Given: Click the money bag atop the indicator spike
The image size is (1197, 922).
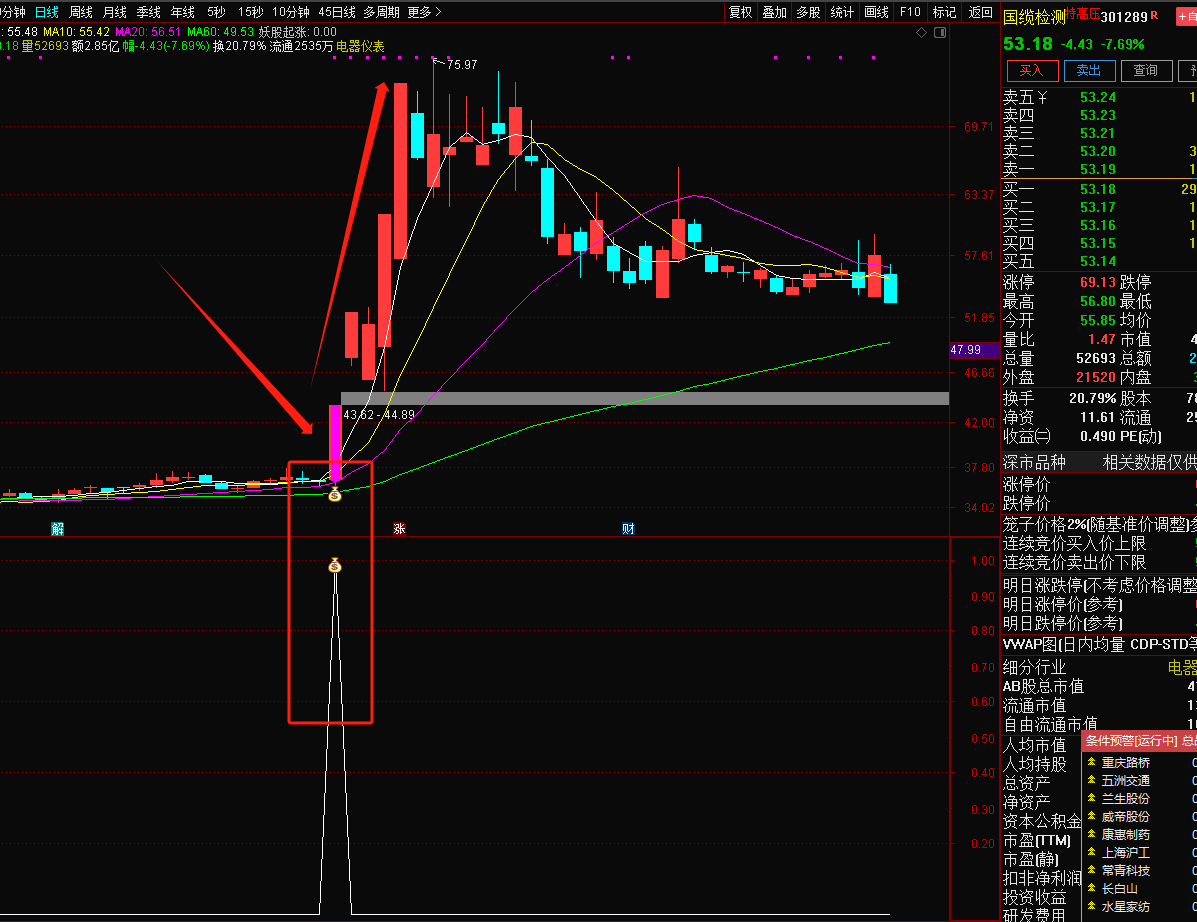Looking at the screenshot, I should coord(334,566).
